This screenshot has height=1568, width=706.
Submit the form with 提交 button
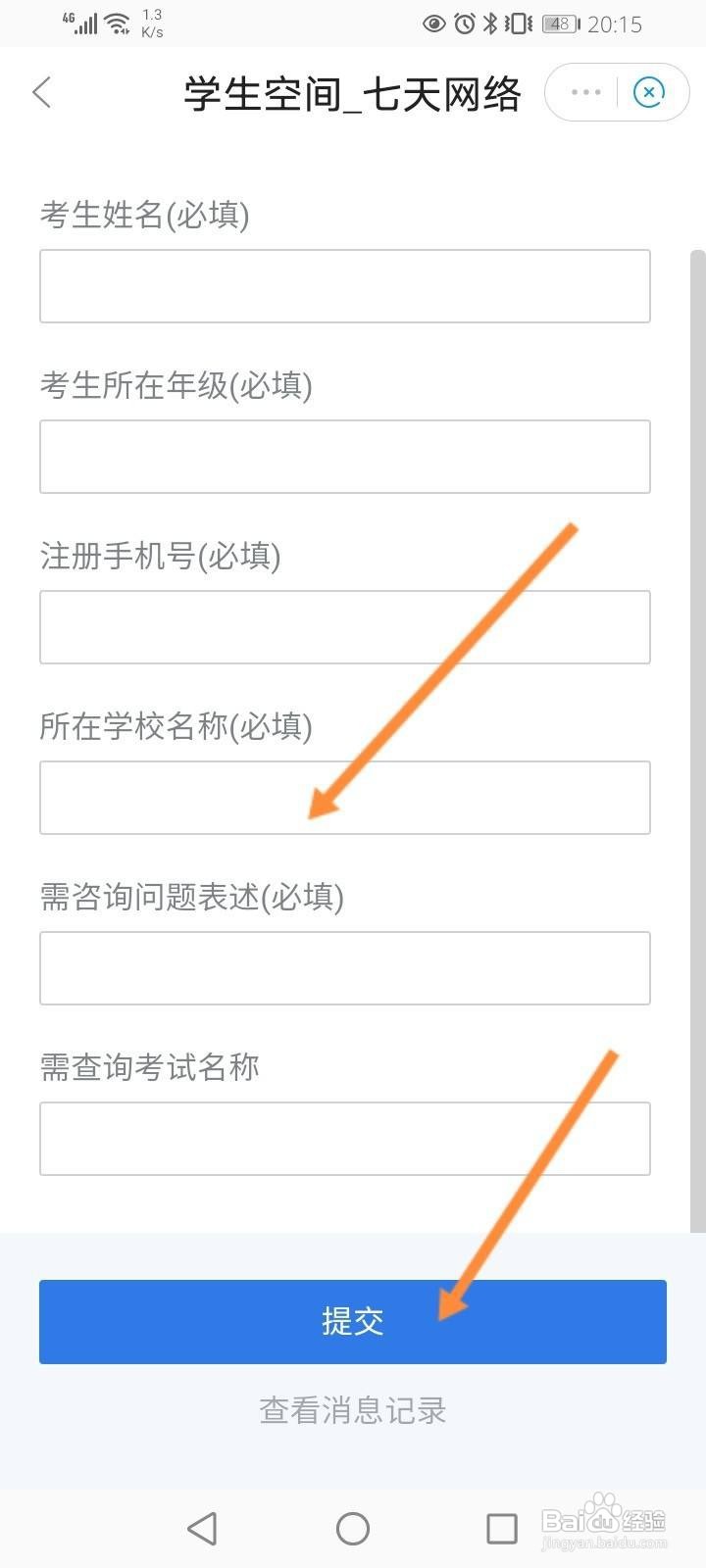pyautogui.click(x=353, y=1321)
